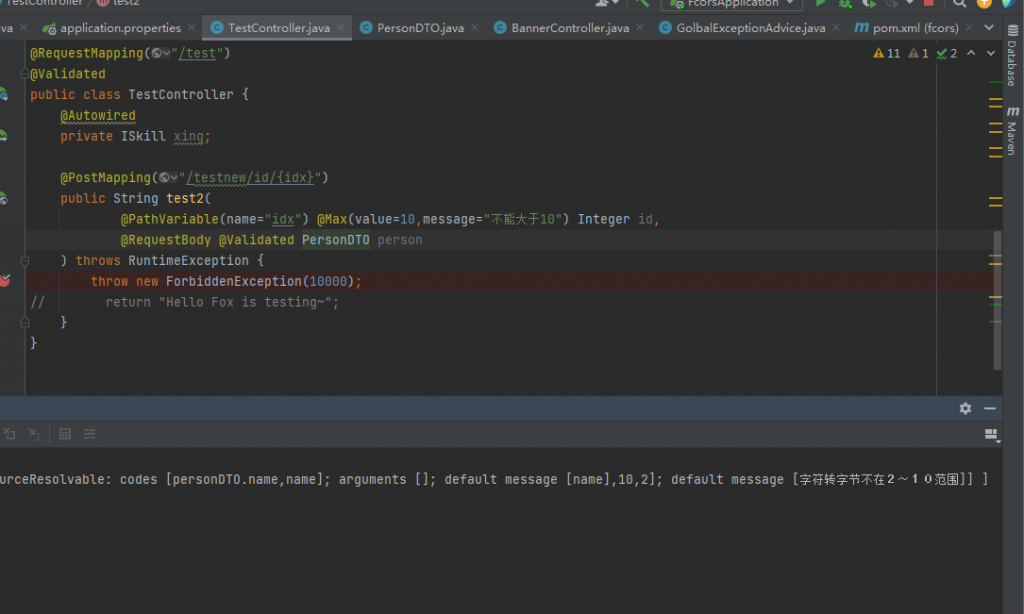Open URL actions dropdown in @PostMapping
Viewport: 1024px width, 614px height.
point(168,178)
